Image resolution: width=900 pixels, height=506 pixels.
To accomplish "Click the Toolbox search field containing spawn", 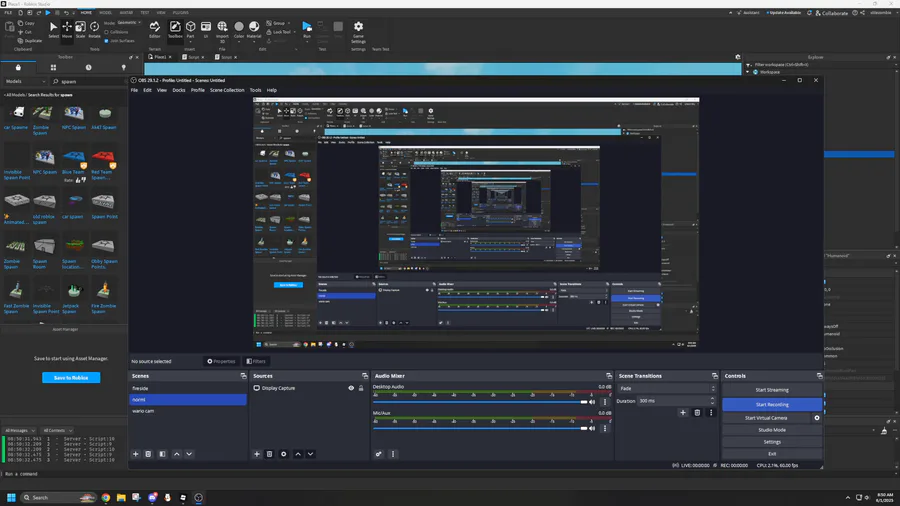I will click(x=89, y=81).
